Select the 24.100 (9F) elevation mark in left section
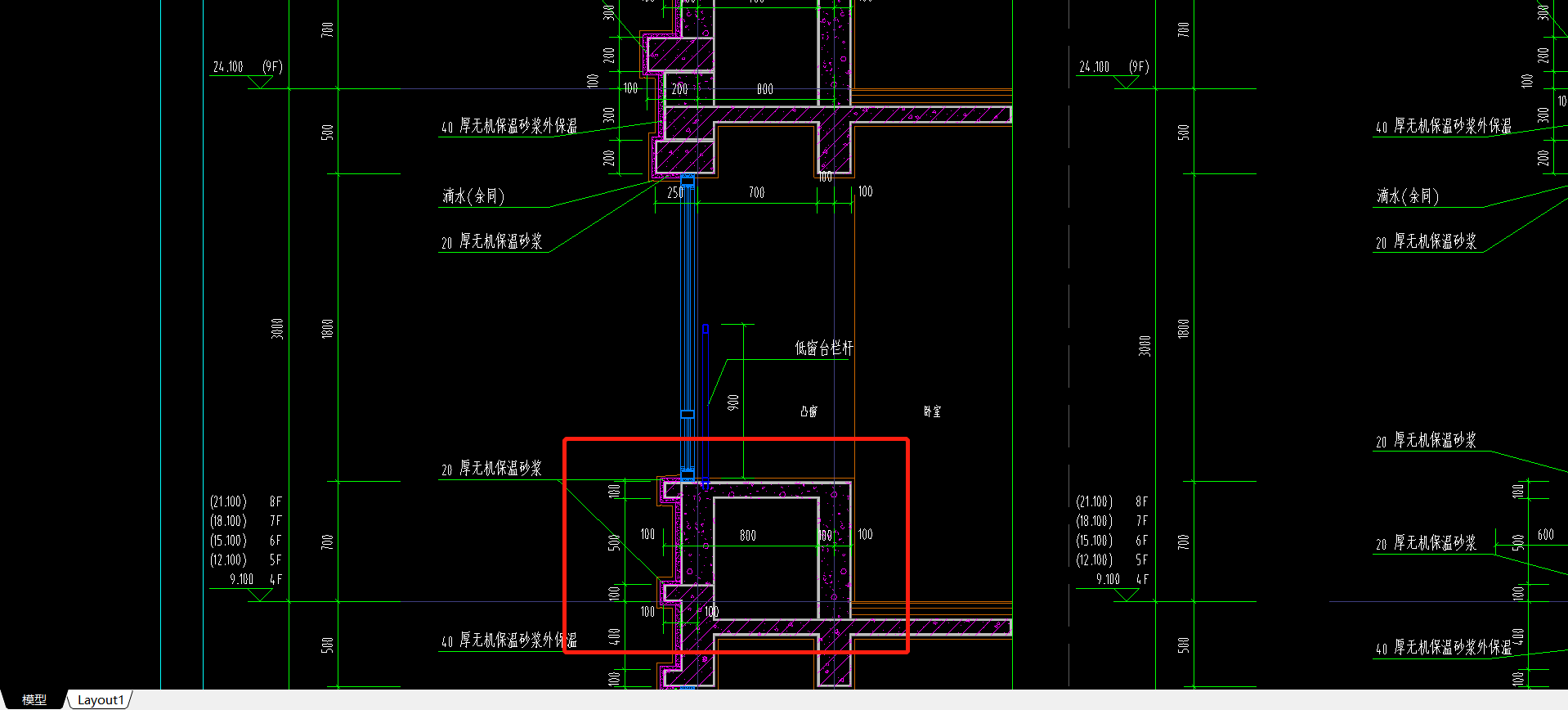This screenshot has width=1568, height=710. pyautogui.click(x=248, y=67)
